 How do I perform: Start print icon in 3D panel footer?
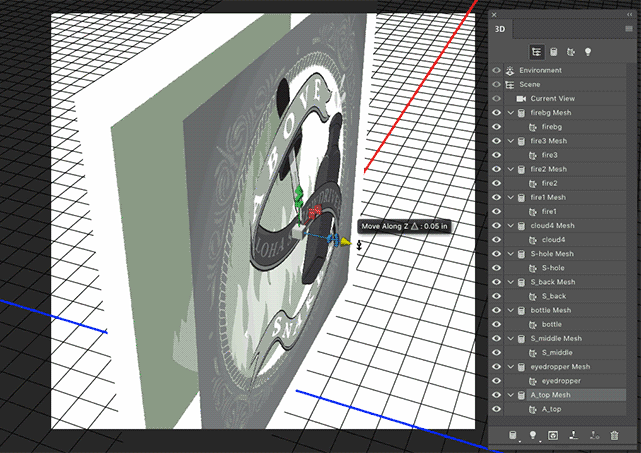point(574,435)
